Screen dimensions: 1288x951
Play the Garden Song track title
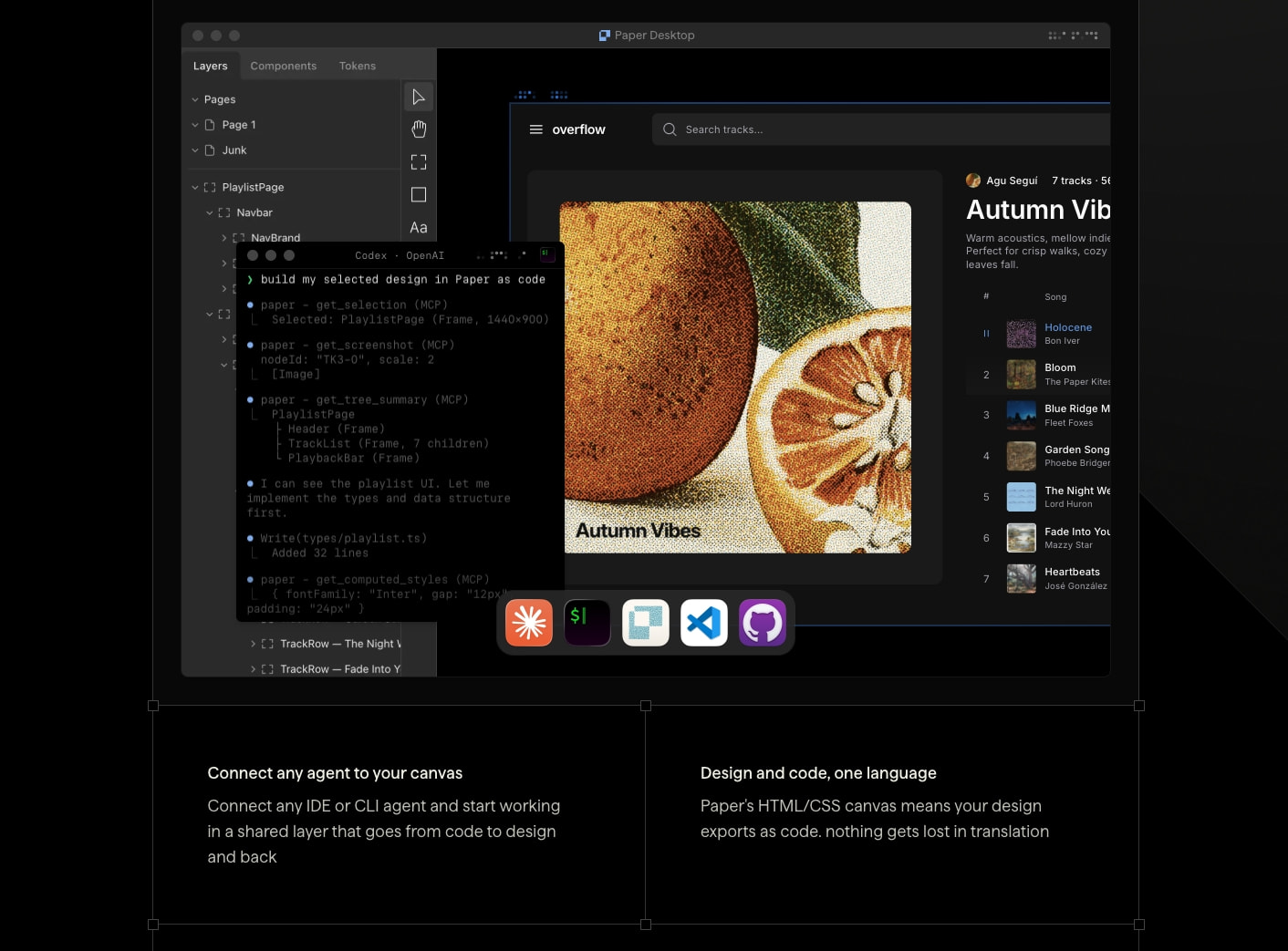coord(1077,450)
